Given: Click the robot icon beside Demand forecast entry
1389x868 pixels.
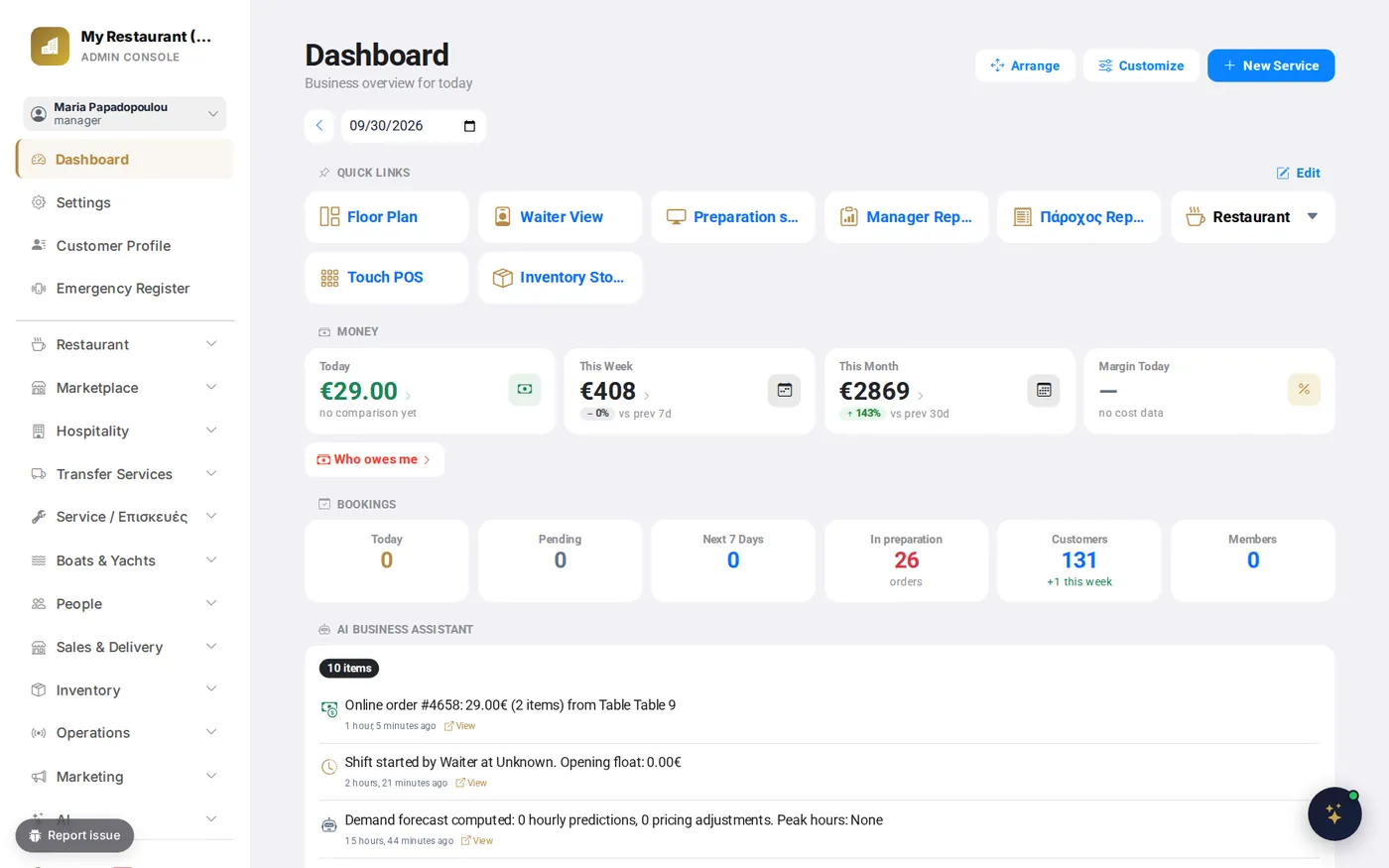Looking at the screenshot, I should pos(329,824).
